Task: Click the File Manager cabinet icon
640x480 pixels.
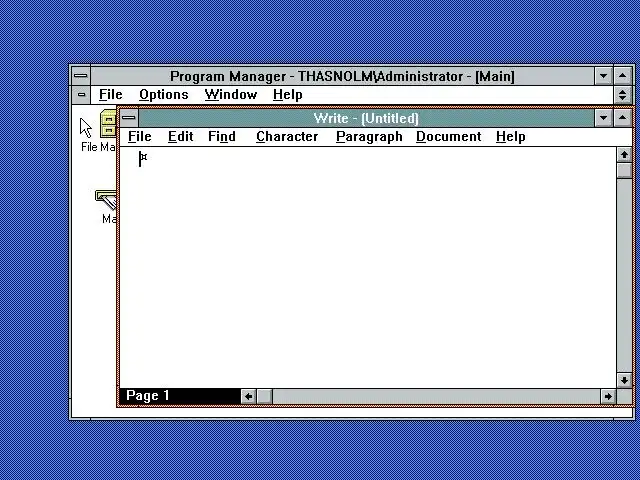Action: pos(108,124)
